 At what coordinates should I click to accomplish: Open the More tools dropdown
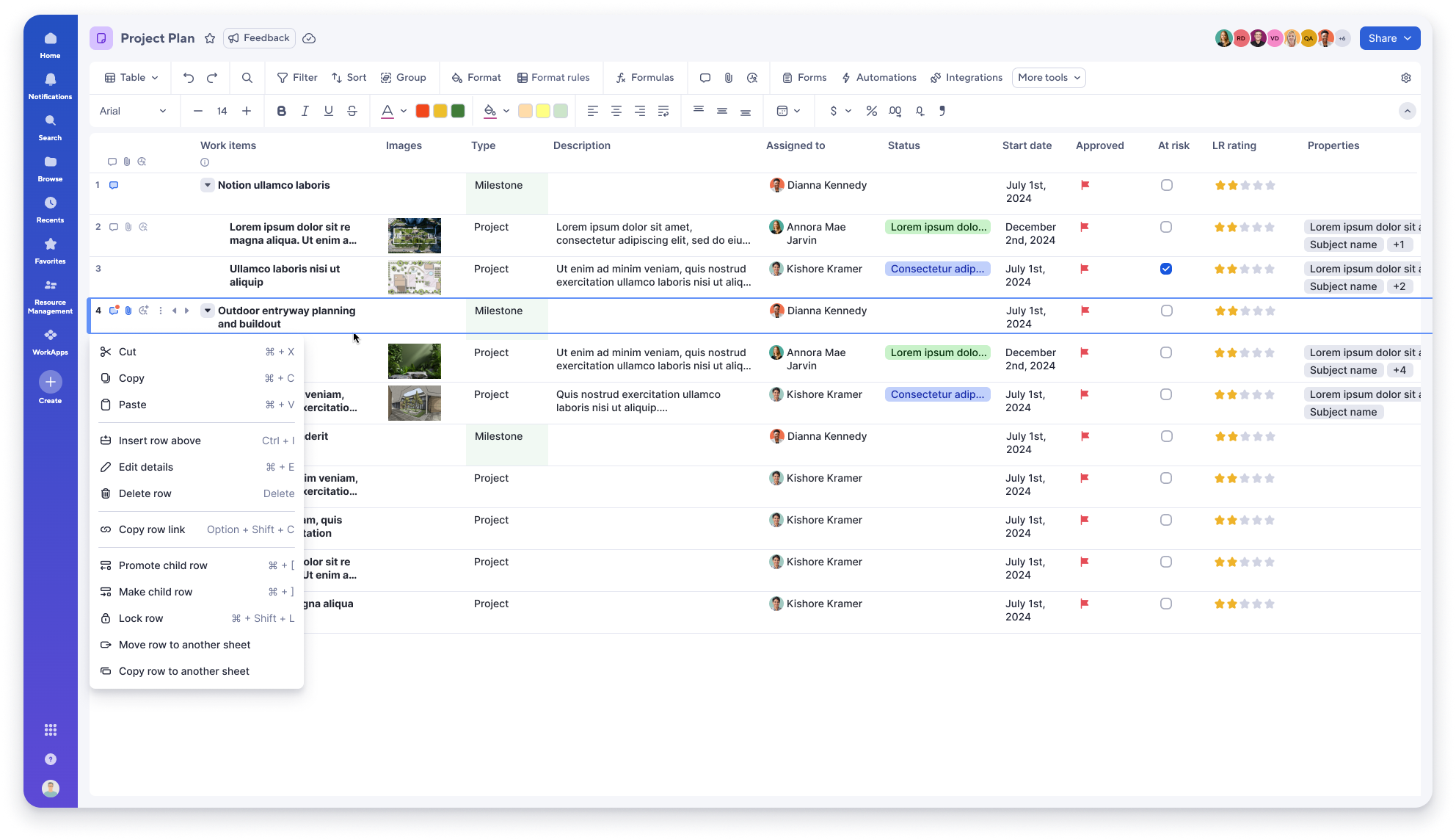click(x=1048, y=77)
